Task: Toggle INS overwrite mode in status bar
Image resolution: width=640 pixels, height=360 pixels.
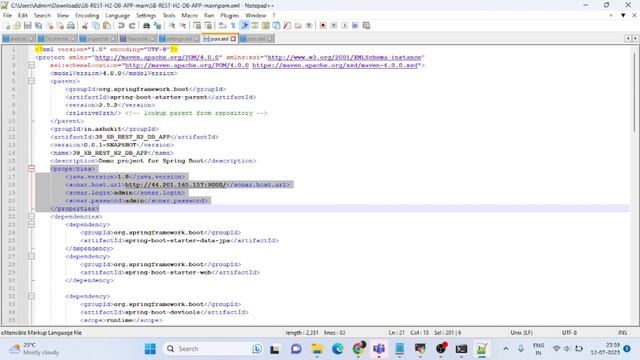Action: (x=622, y=333)
